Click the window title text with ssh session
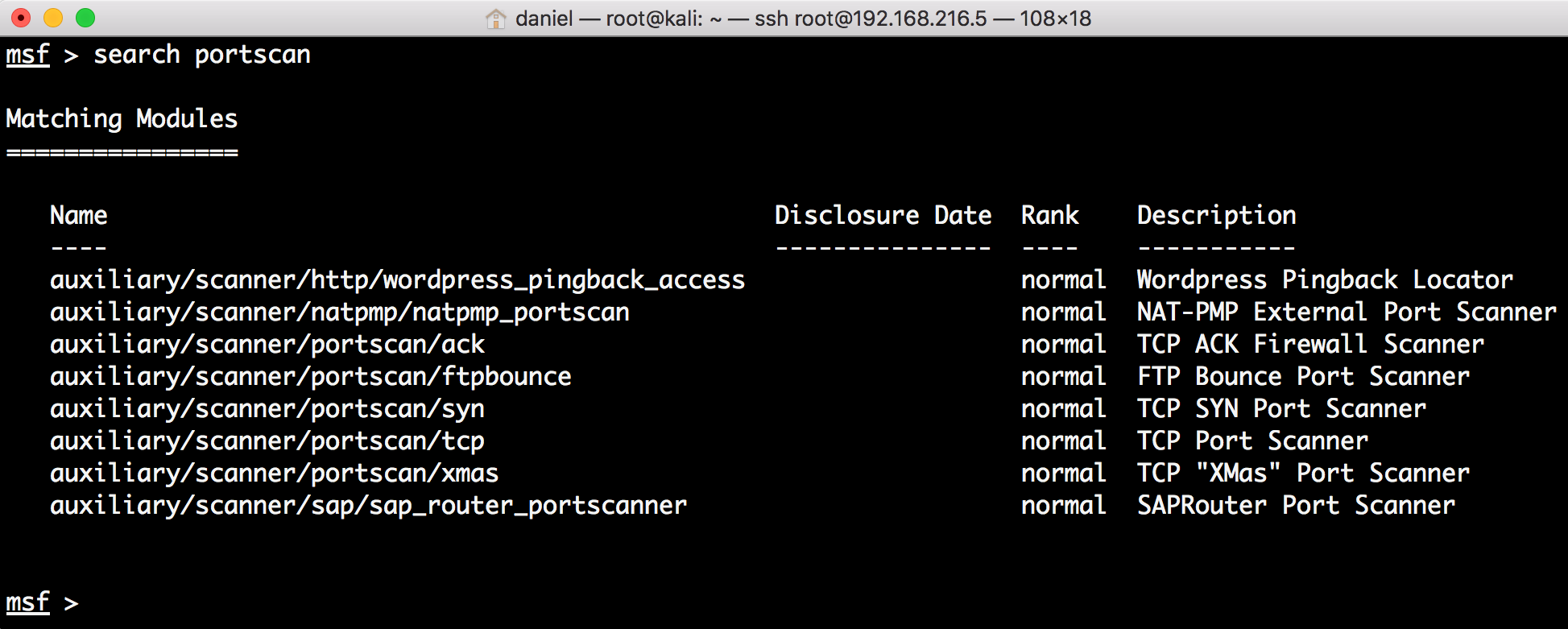This screenshot has height=629, width=1568. point(803,18)
